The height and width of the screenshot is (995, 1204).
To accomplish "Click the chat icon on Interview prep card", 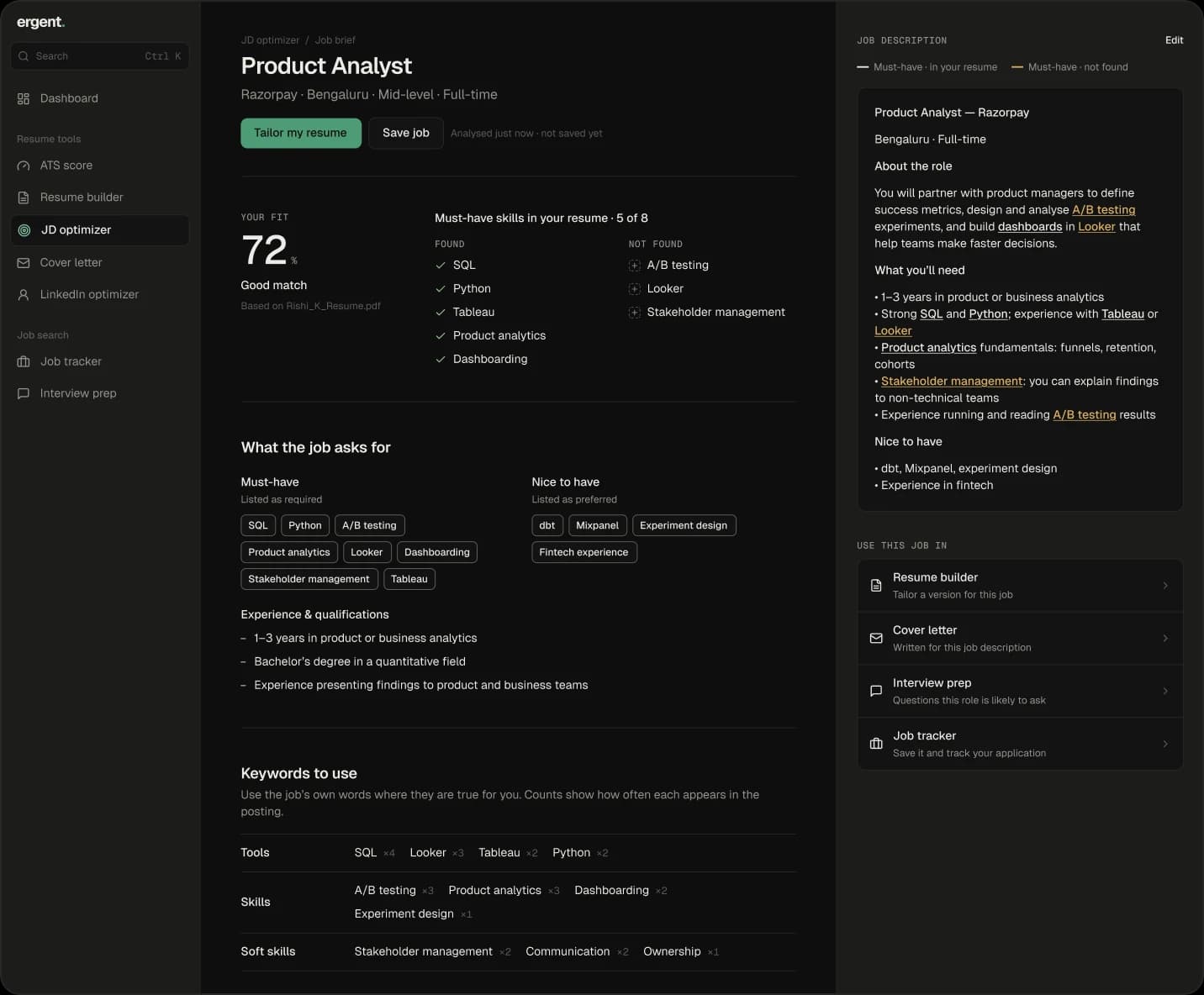I will 876,691.
